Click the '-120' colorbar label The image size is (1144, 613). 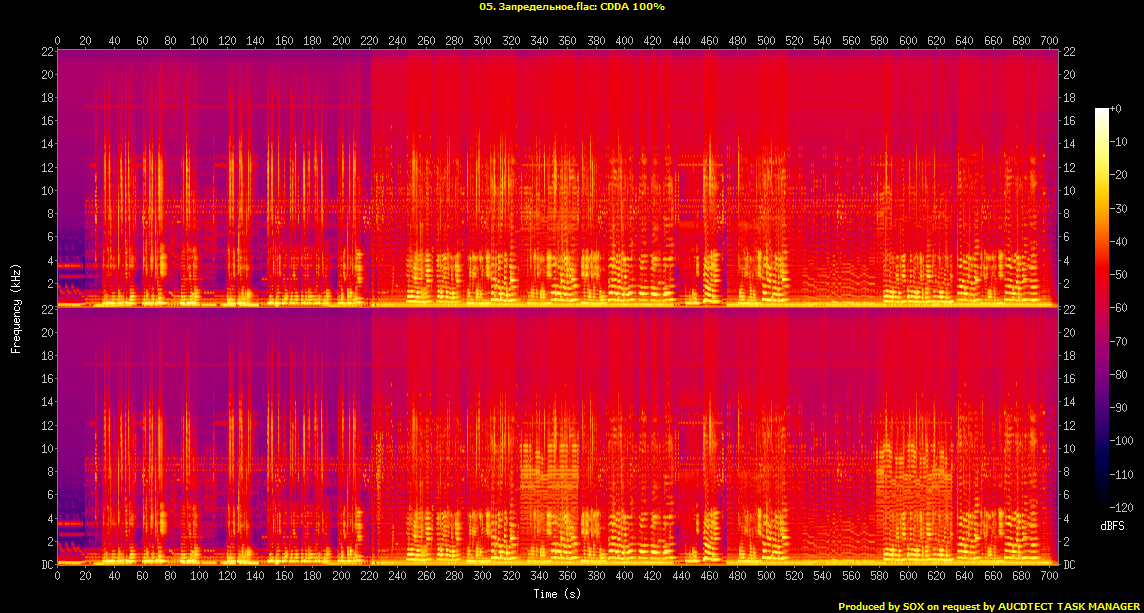point(1119,506)
